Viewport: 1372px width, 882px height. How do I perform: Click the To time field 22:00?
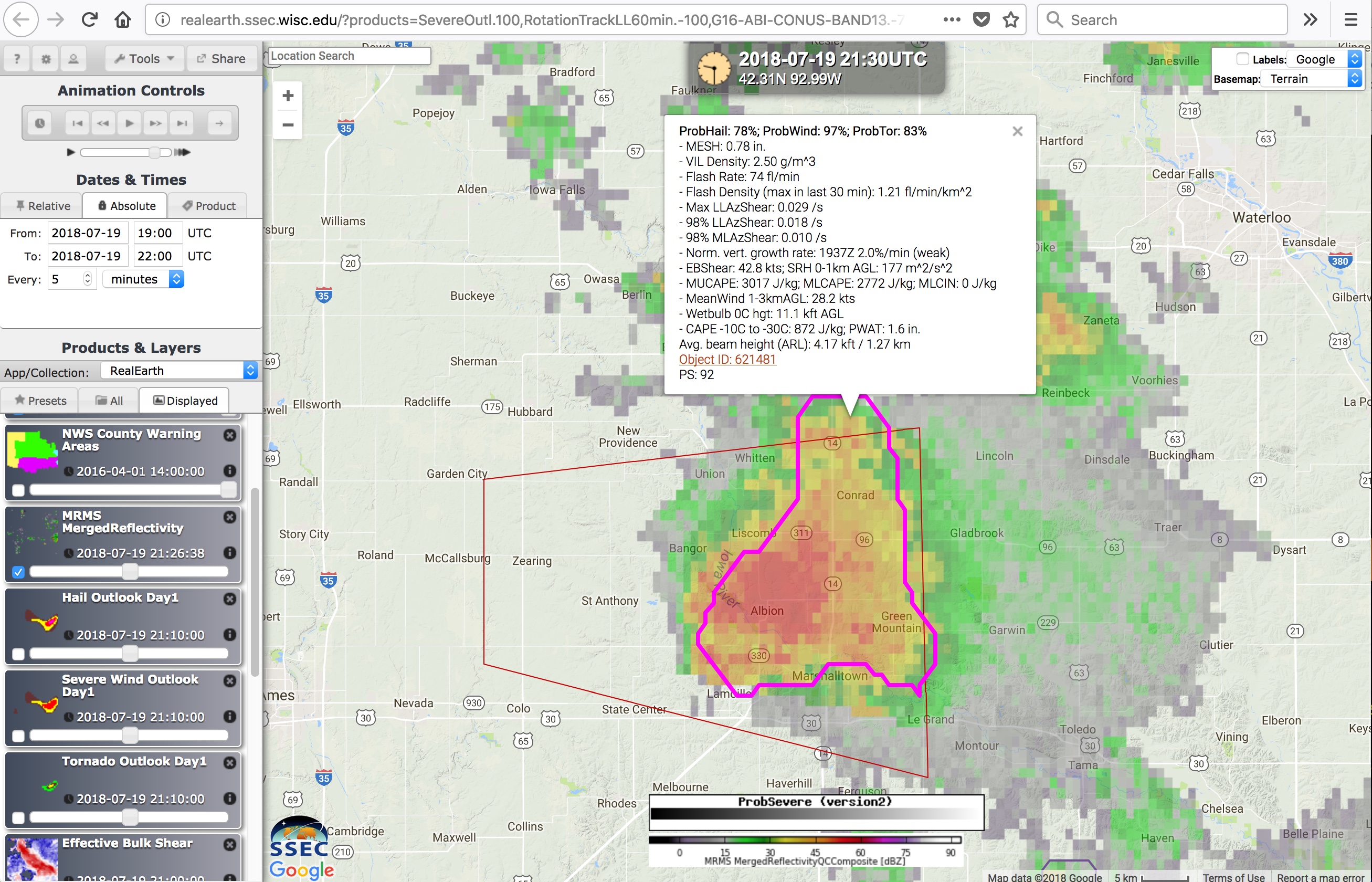(158, 256)
